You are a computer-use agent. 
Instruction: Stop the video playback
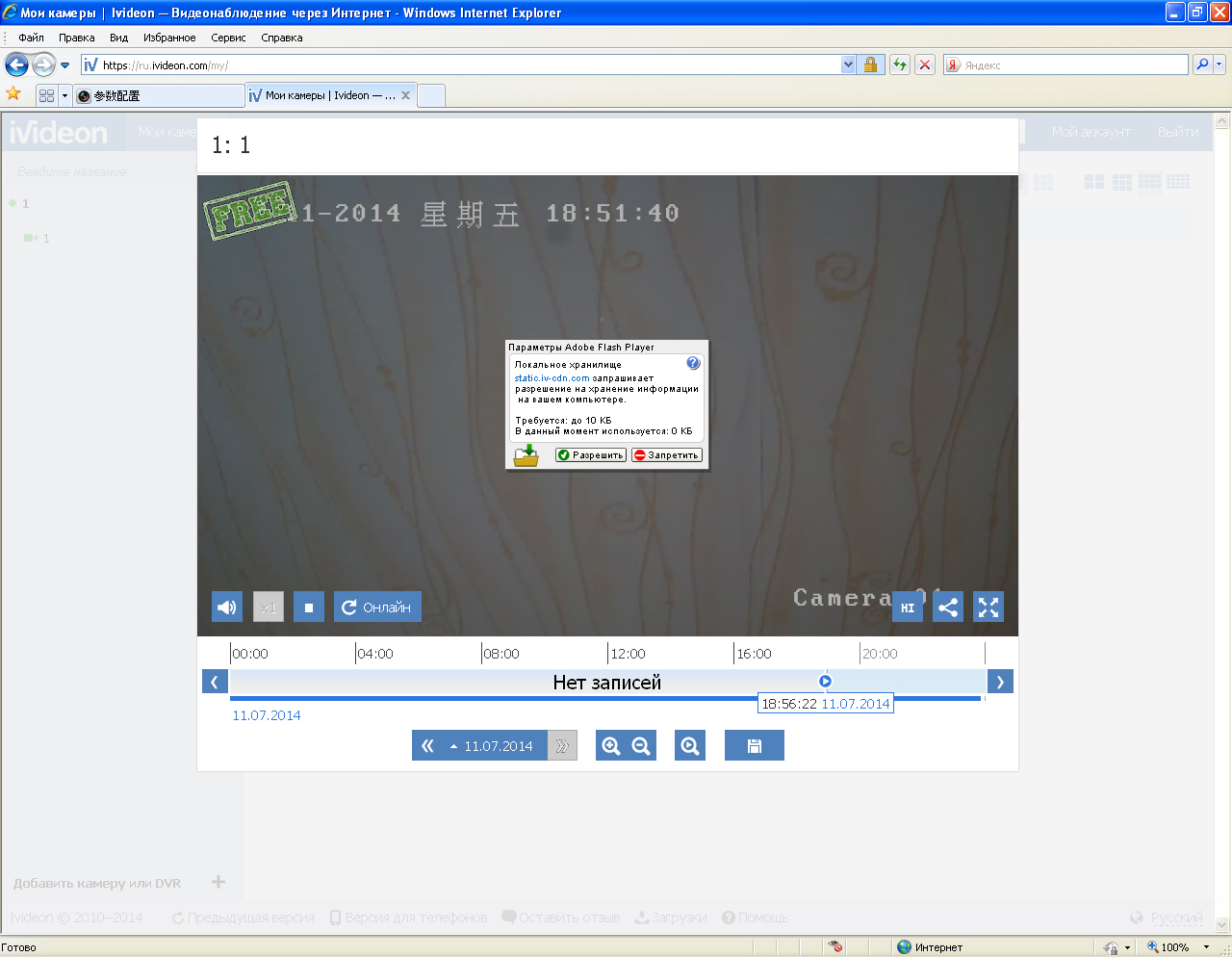[309, 608]
